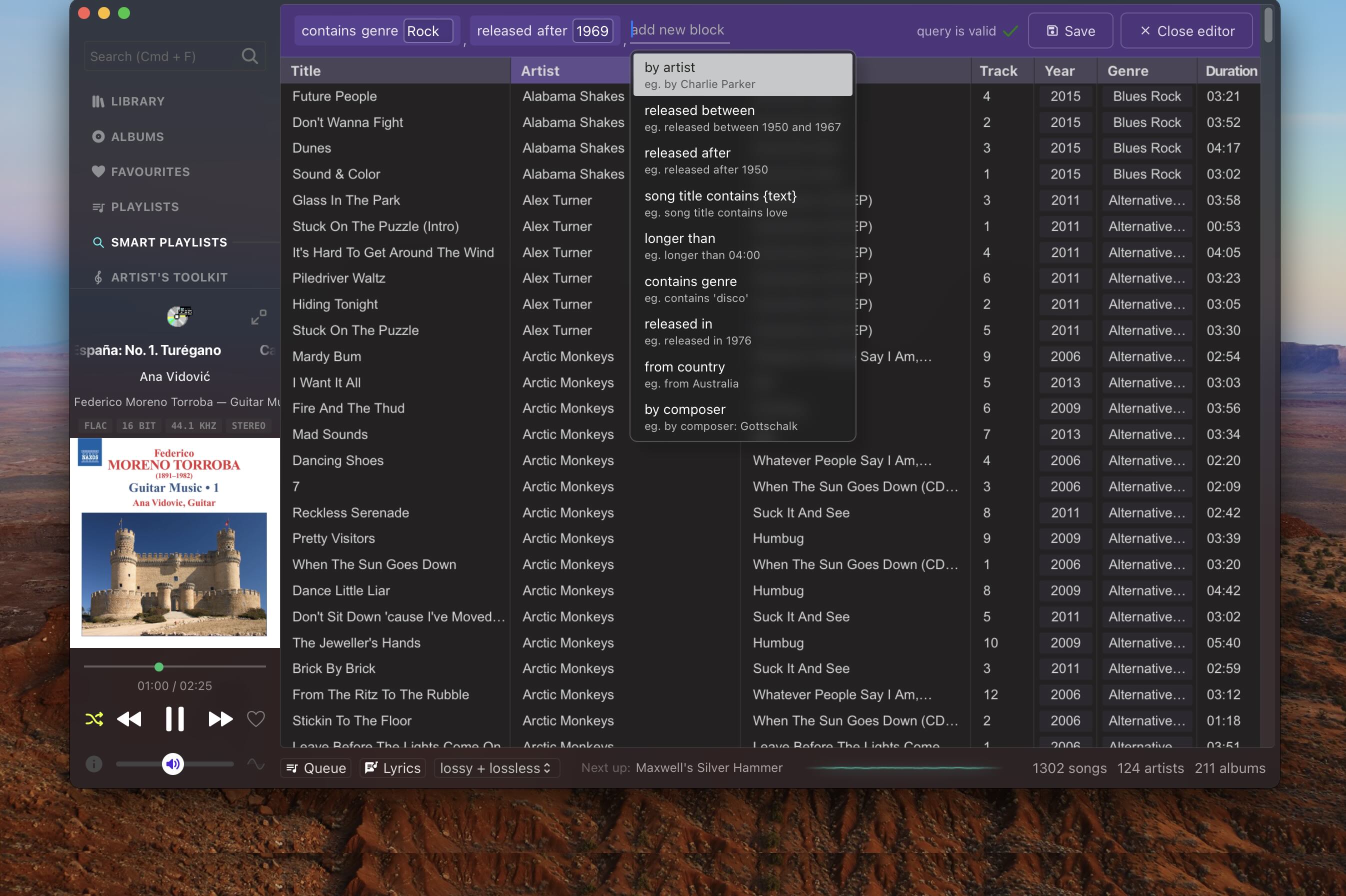Screen dimensions: 1346x896
Task: Show Lyrics panel
Action: (393, 767)
